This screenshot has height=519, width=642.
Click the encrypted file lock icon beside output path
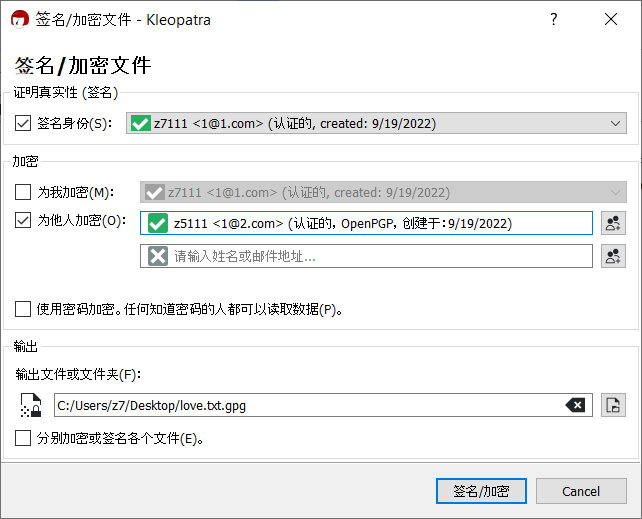click(31, 405)
